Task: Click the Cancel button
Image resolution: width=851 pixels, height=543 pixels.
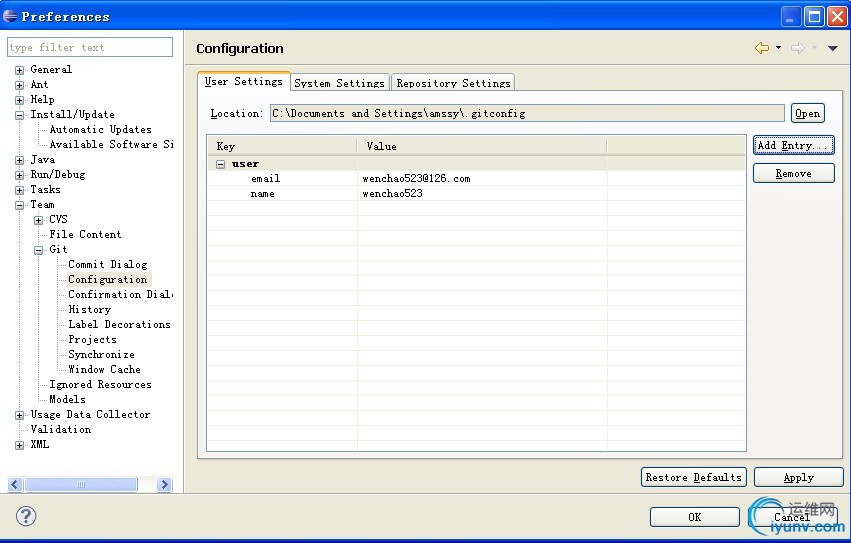Action: pos(792,517)
